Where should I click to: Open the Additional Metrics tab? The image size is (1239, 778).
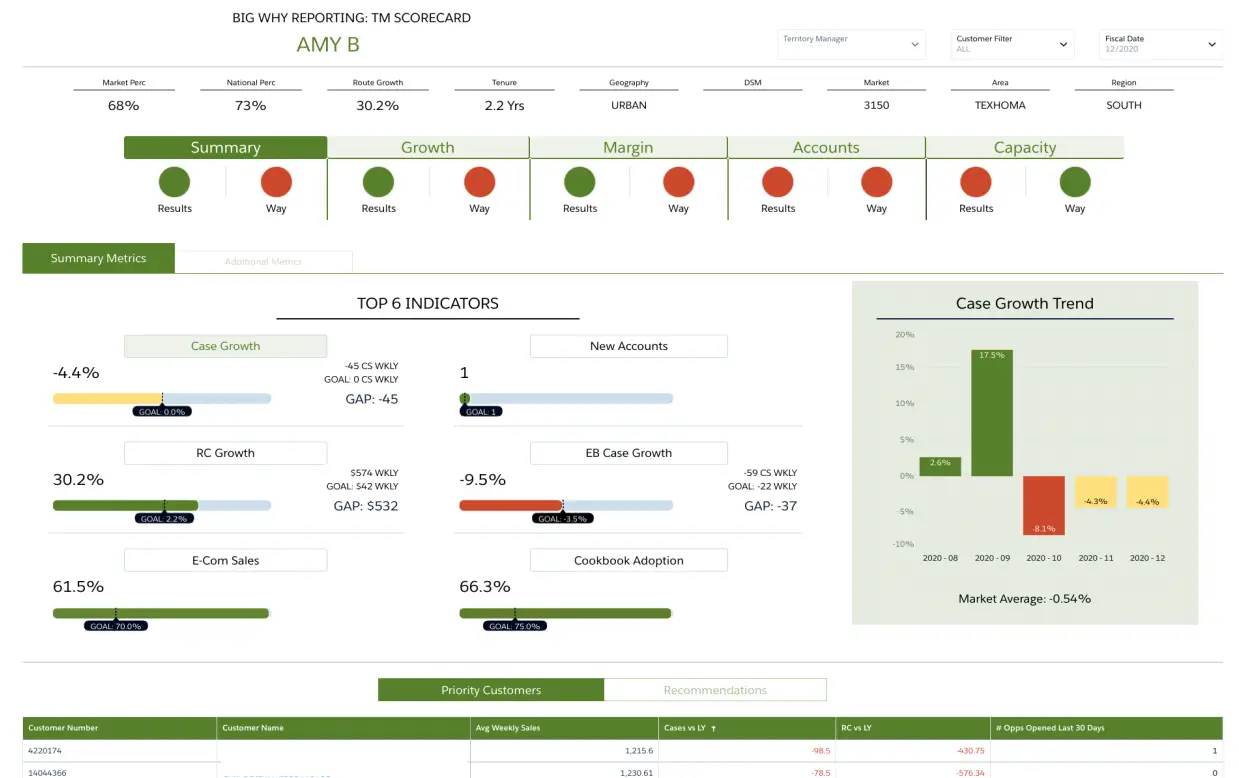click(263, 260)
